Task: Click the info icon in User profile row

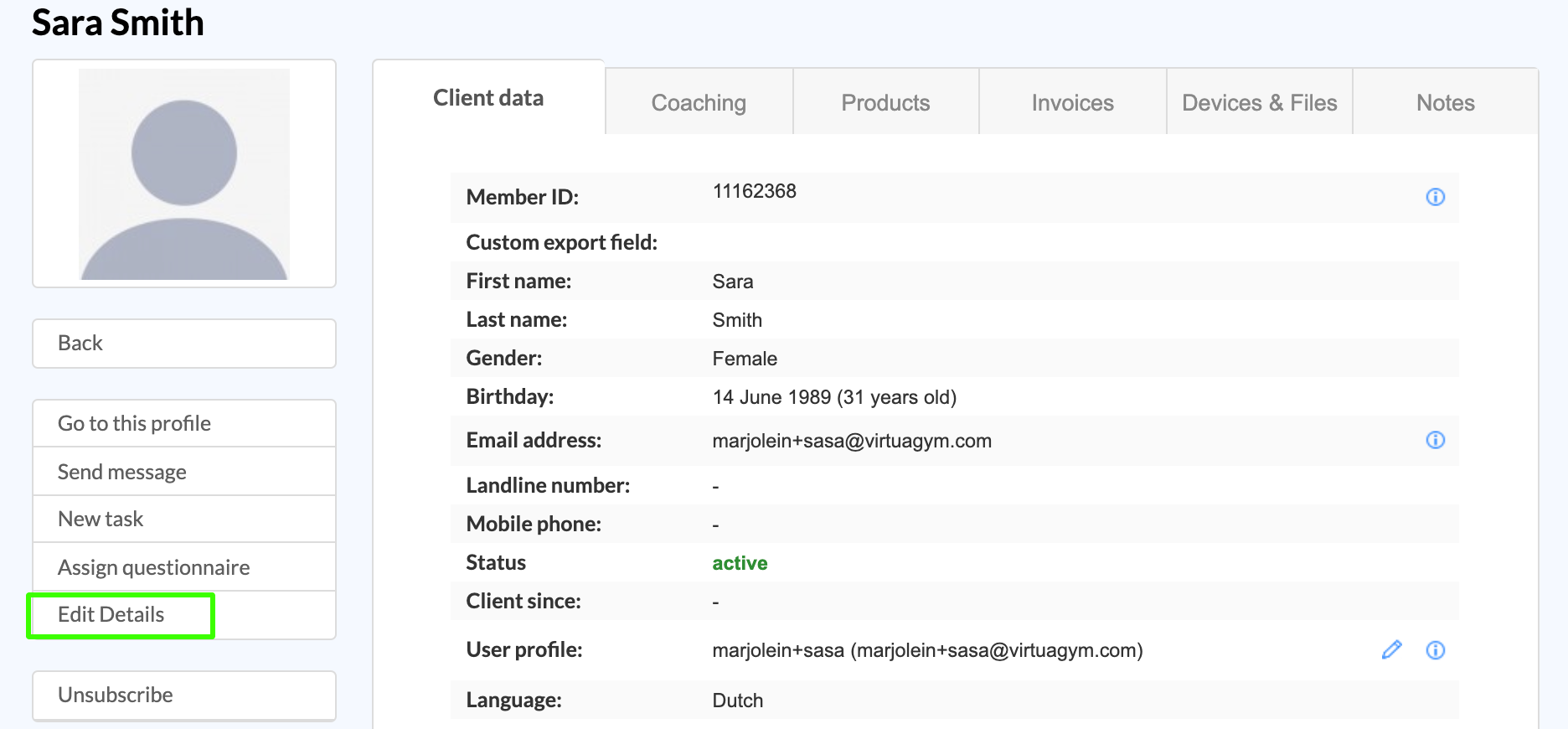Action: pos(1435,650)
